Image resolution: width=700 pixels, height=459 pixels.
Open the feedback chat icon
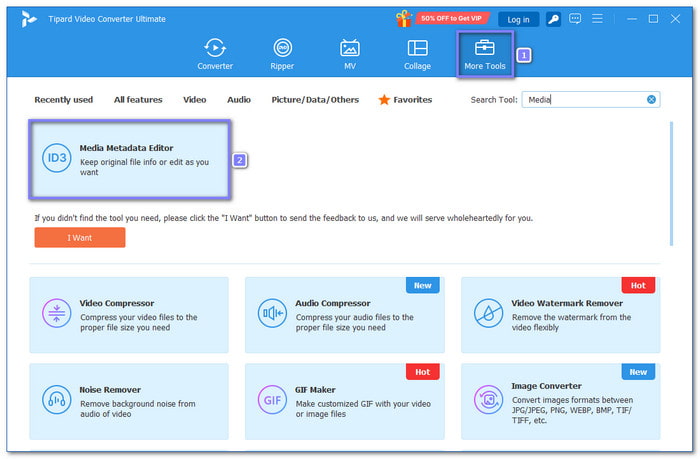tap(575, 19)
